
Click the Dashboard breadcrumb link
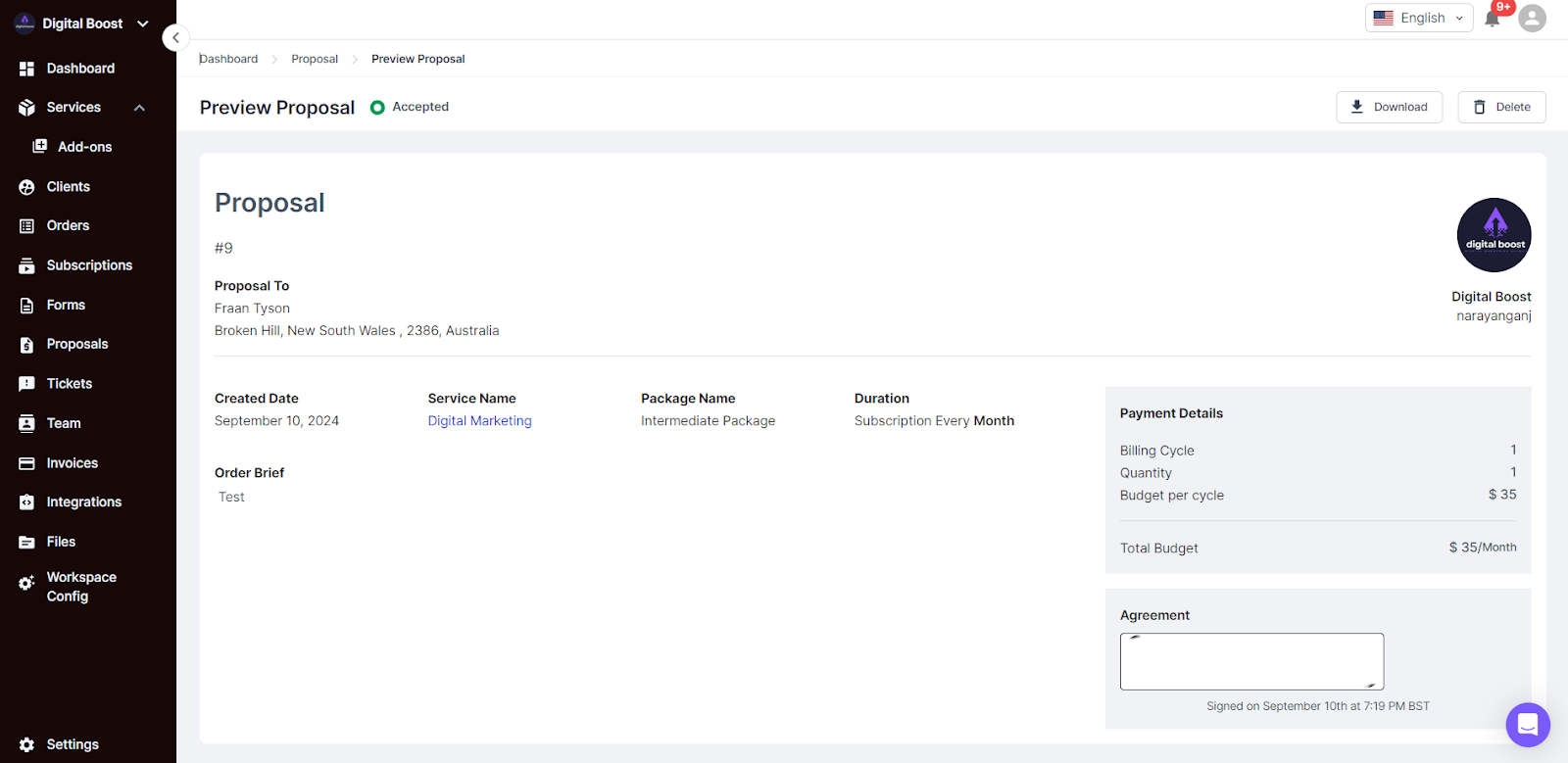point(228,59)
